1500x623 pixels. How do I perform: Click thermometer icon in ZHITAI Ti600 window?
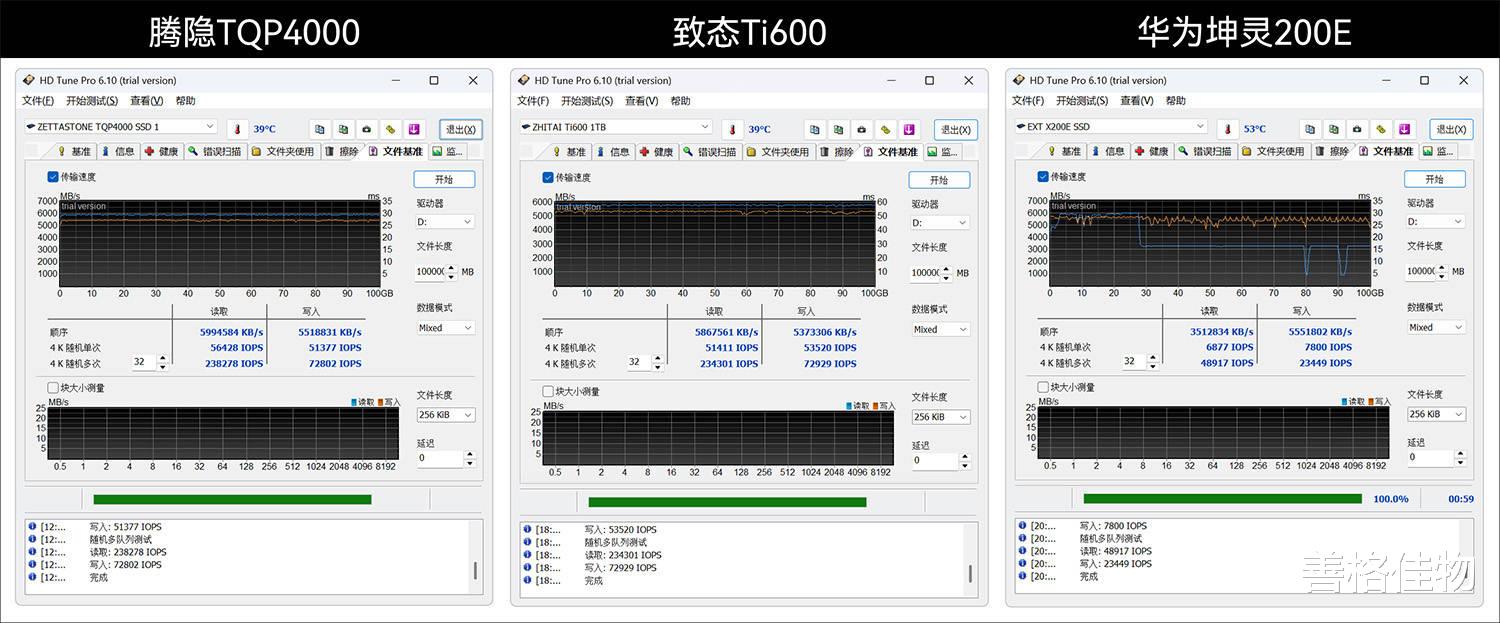click(x=733, y=129)
